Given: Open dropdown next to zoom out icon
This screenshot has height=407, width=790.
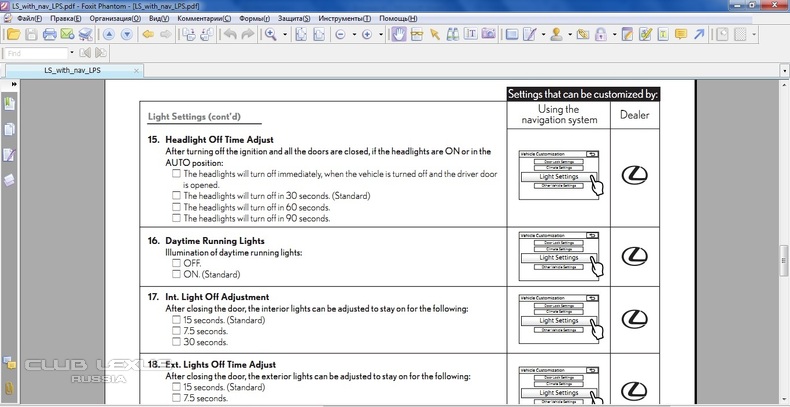Looking at the screenshot, I should [354, 35].
